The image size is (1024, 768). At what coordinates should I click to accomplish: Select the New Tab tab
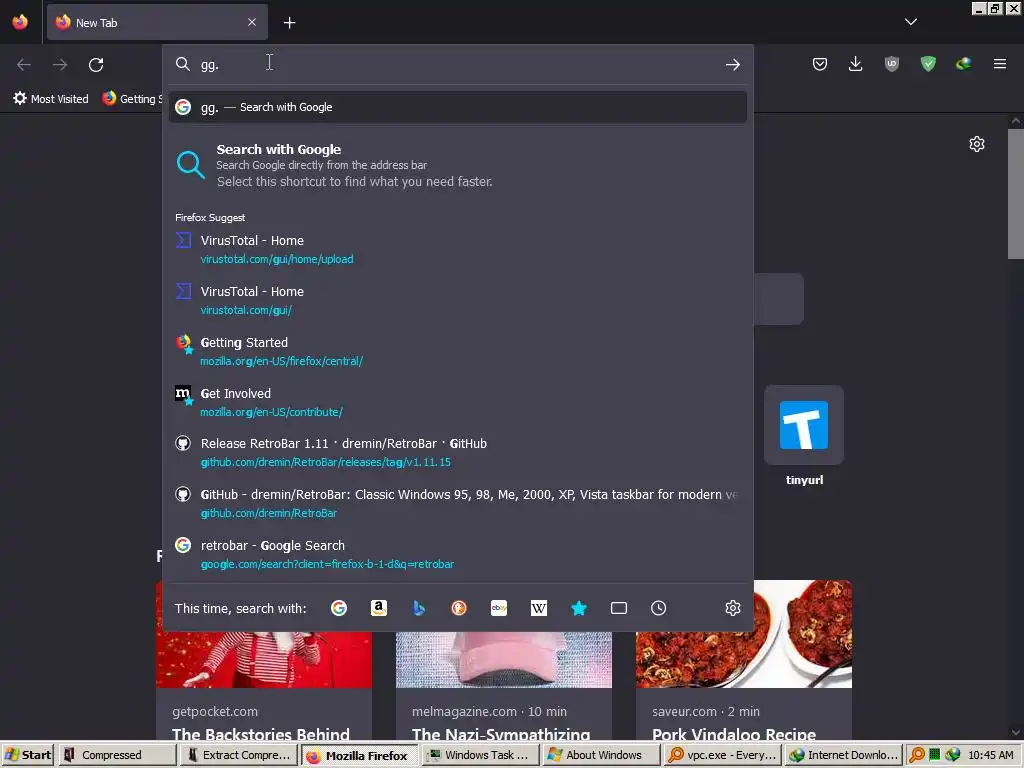coord(157,22)
